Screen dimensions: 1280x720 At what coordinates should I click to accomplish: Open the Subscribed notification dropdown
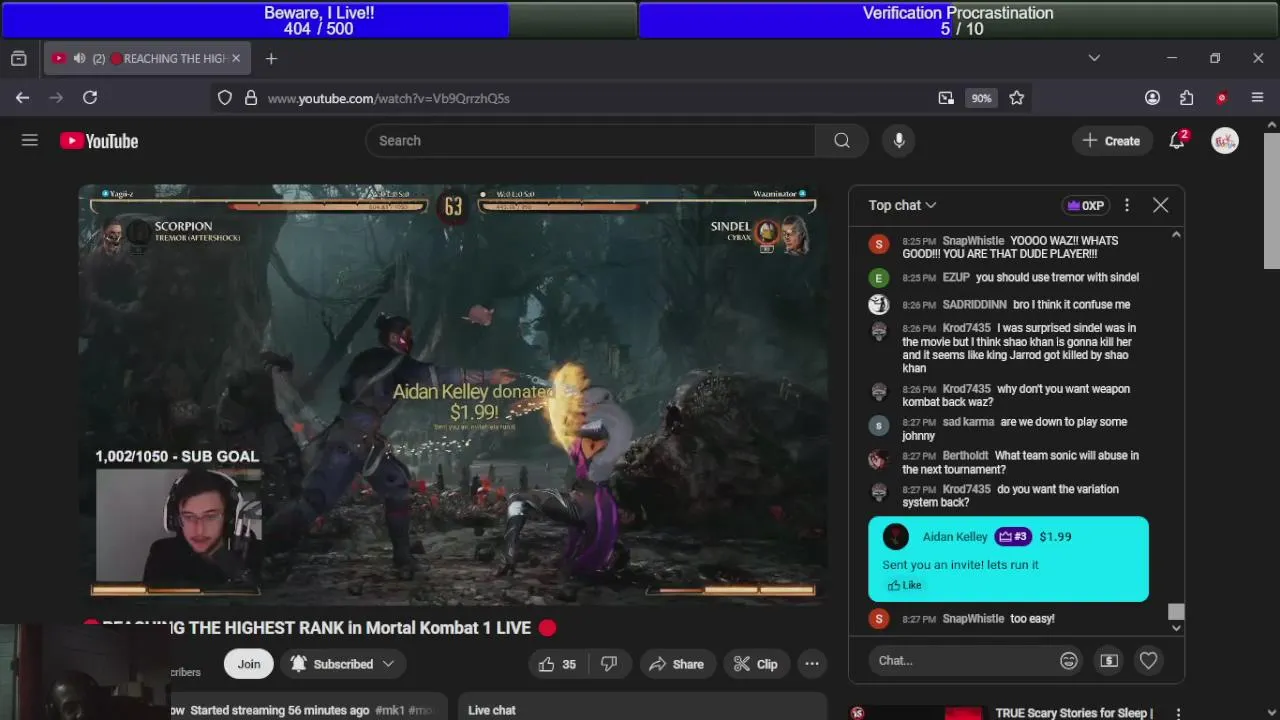[x=342, y=664]
